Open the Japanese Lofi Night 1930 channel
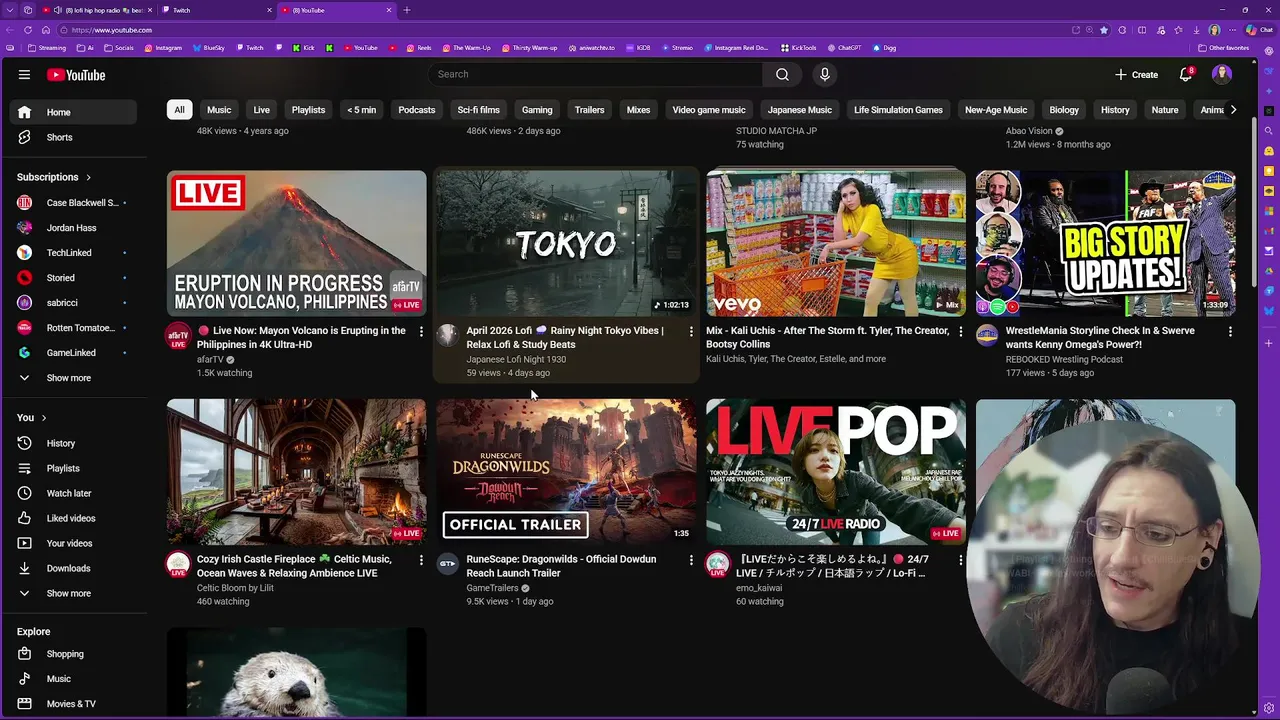 tap(516, 359)
